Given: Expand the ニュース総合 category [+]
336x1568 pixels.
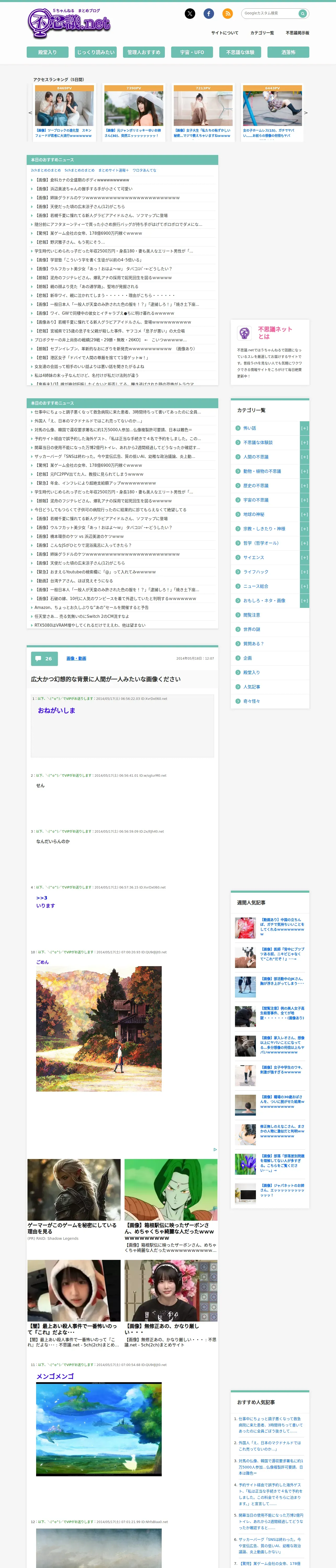Looking at the screenshot, I should [304, 586].
